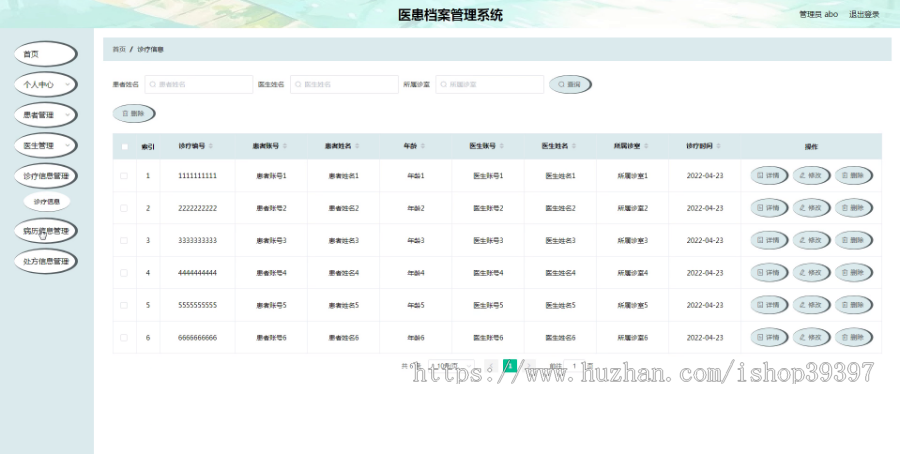Check the box for row 1

click(124, 176)
